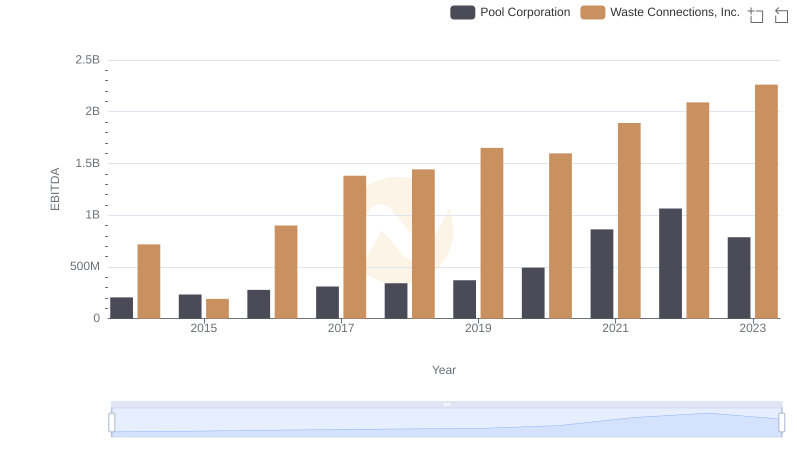Click the 2015 x-axis label
Viewport: 800px width, 461px height.
click(x=204, y=328)
